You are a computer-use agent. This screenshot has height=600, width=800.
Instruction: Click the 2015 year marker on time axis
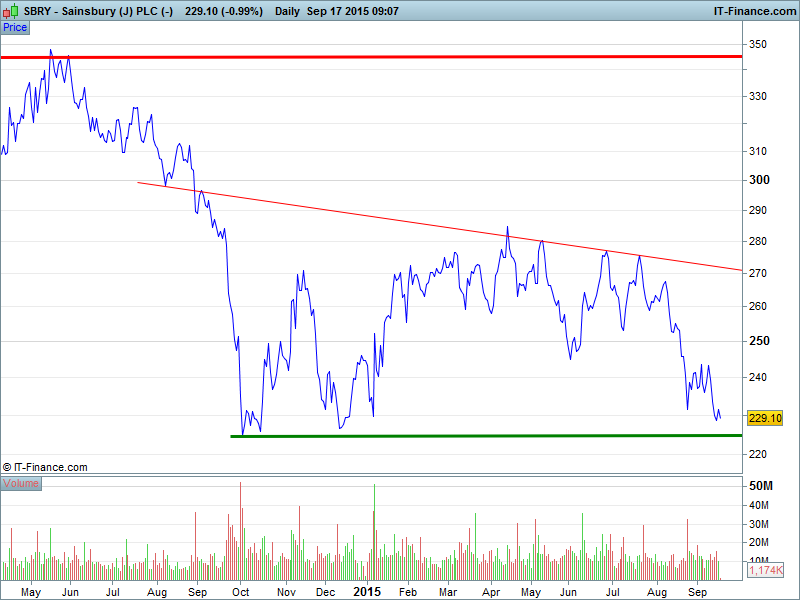click(367, 591)
